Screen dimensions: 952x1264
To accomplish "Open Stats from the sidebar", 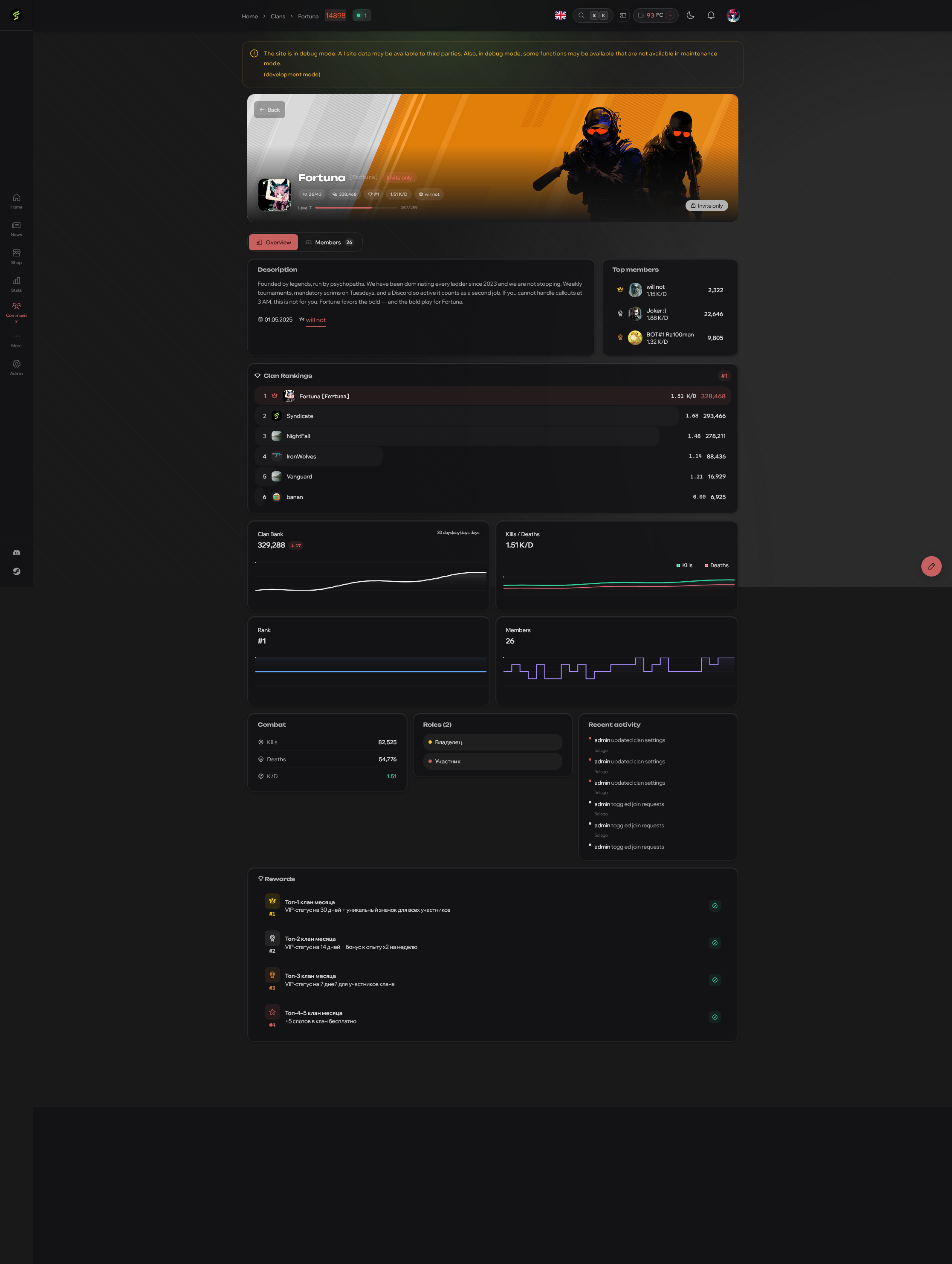I will 17,284.
